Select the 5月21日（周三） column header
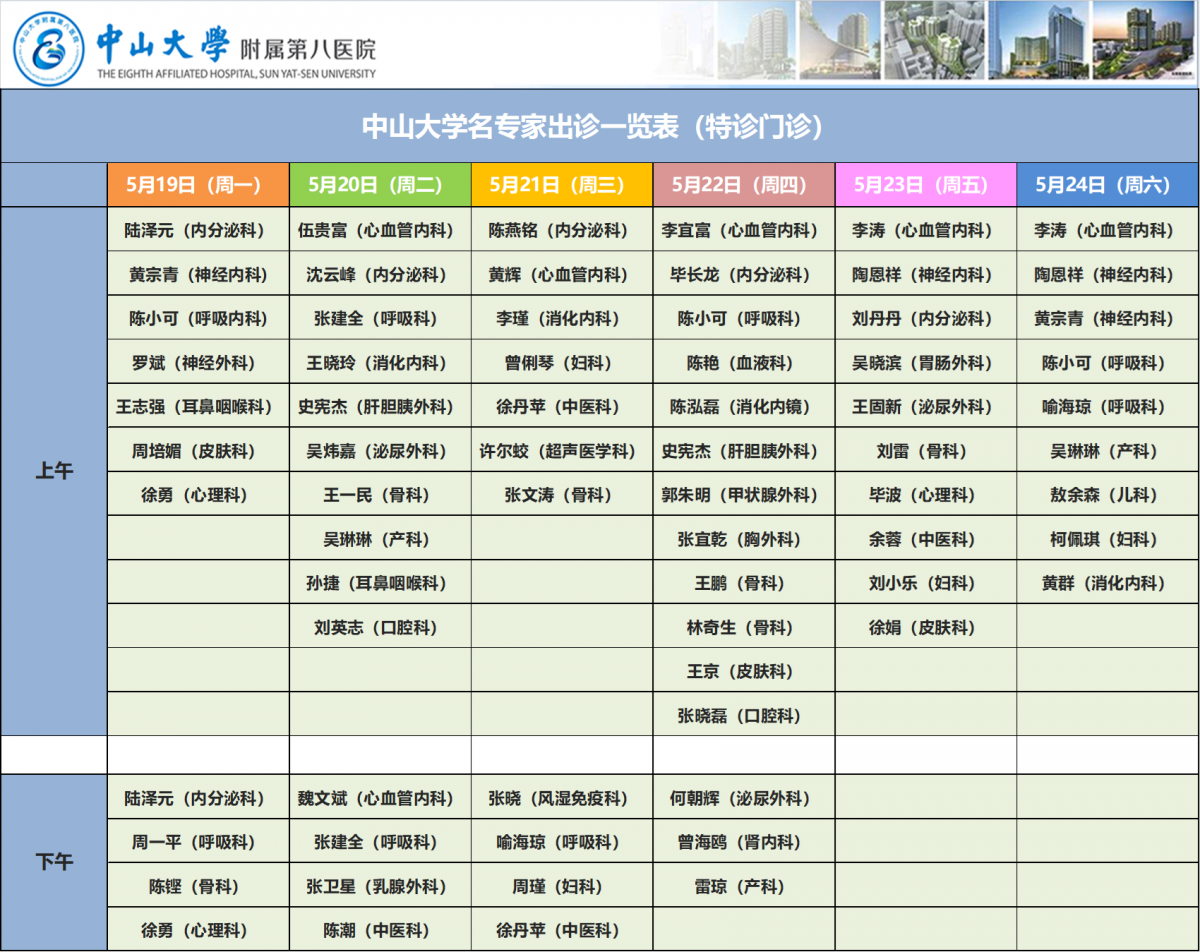Image resolution: width=1200 pixels, height=952 pixels. tap(562, 185)
